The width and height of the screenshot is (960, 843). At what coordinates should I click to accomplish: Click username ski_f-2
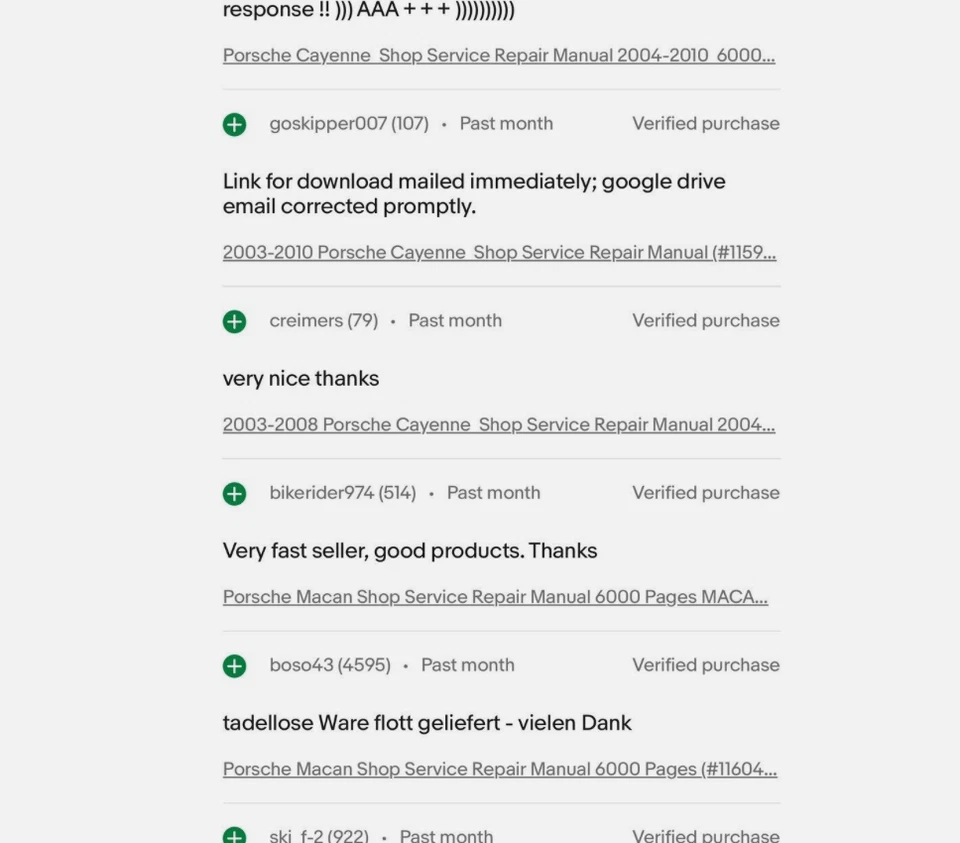296,836
